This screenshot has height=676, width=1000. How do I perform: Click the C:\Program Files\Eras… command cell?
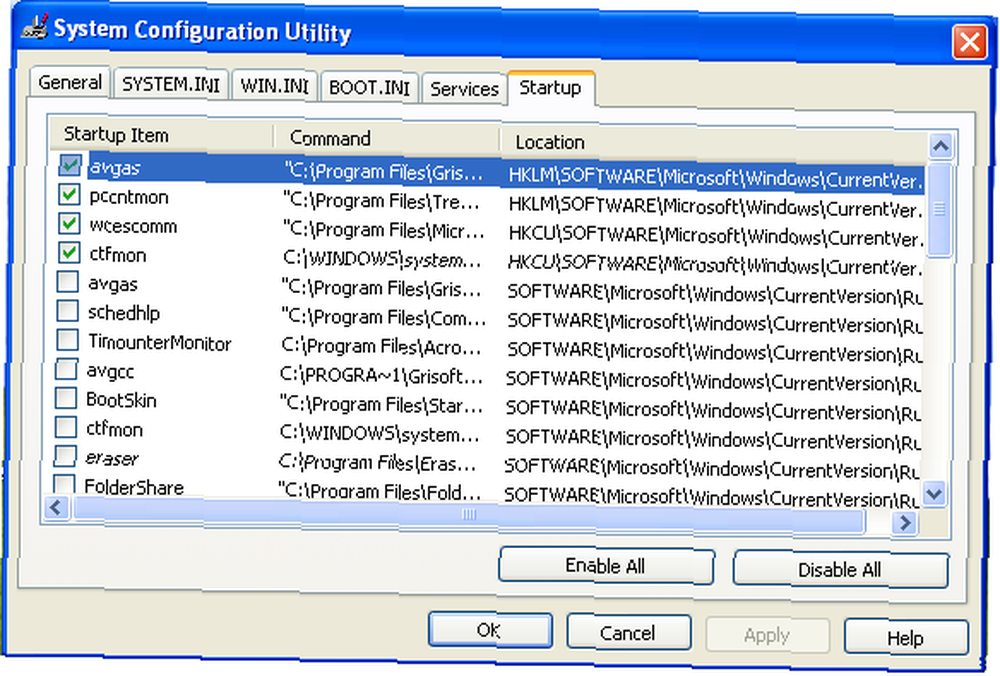[378, 463]
